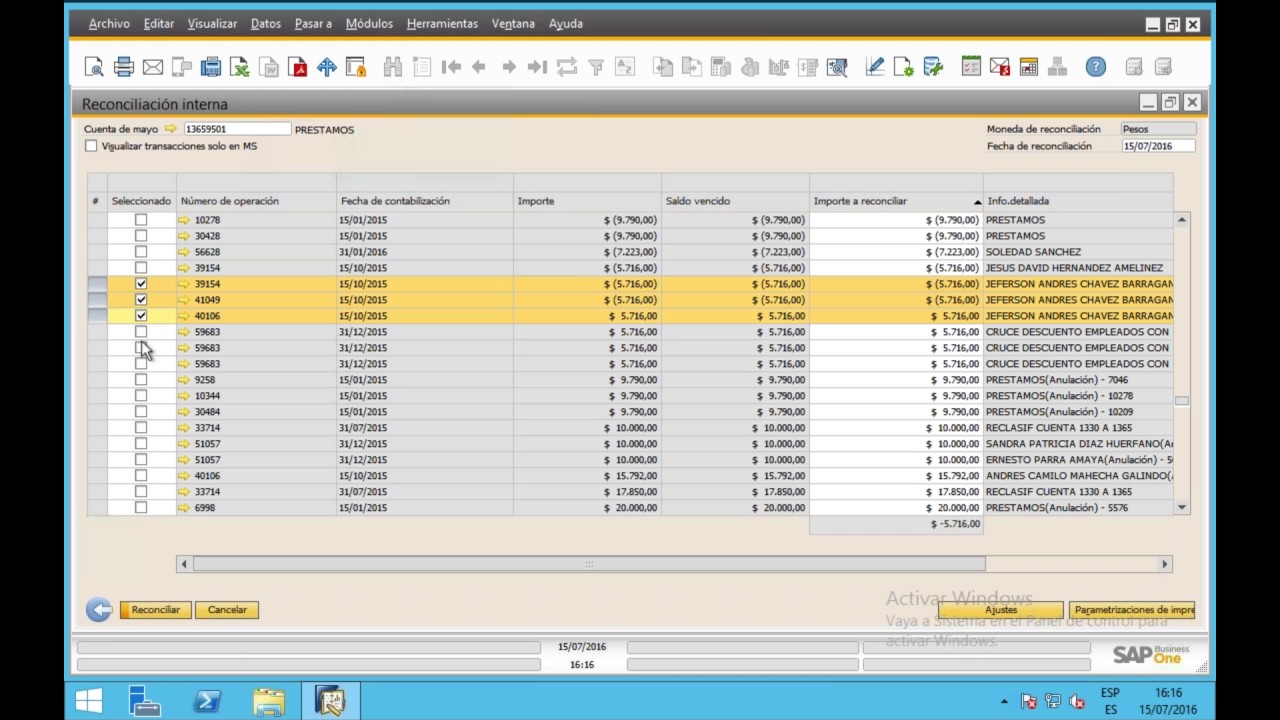Open the Datos menu
The image size is (1280, 720).
[x=265, y=24]
